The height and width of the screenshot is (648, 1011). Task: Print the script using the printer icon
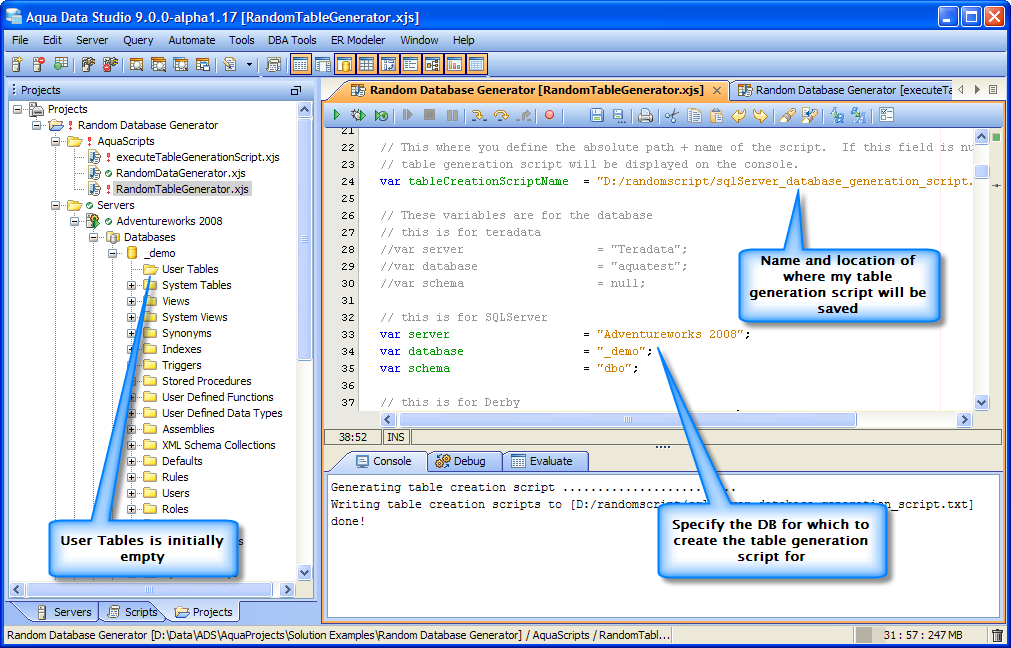645,115
